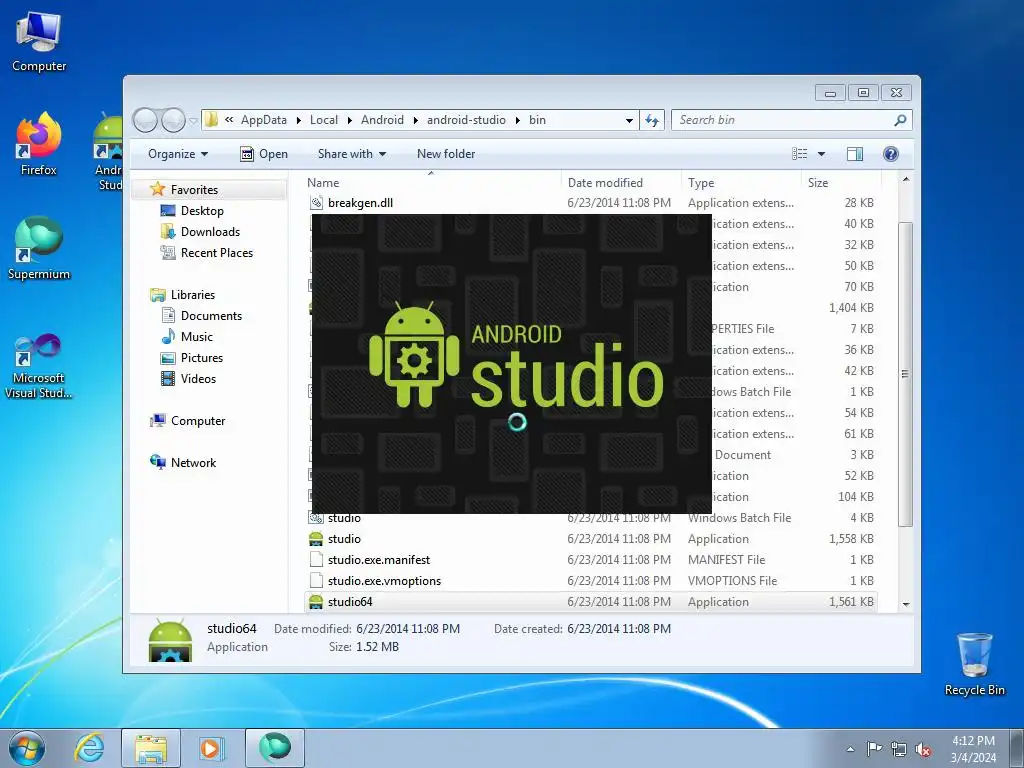Click the file list vertical scrollbar thumb

click(x=905, y=374)
